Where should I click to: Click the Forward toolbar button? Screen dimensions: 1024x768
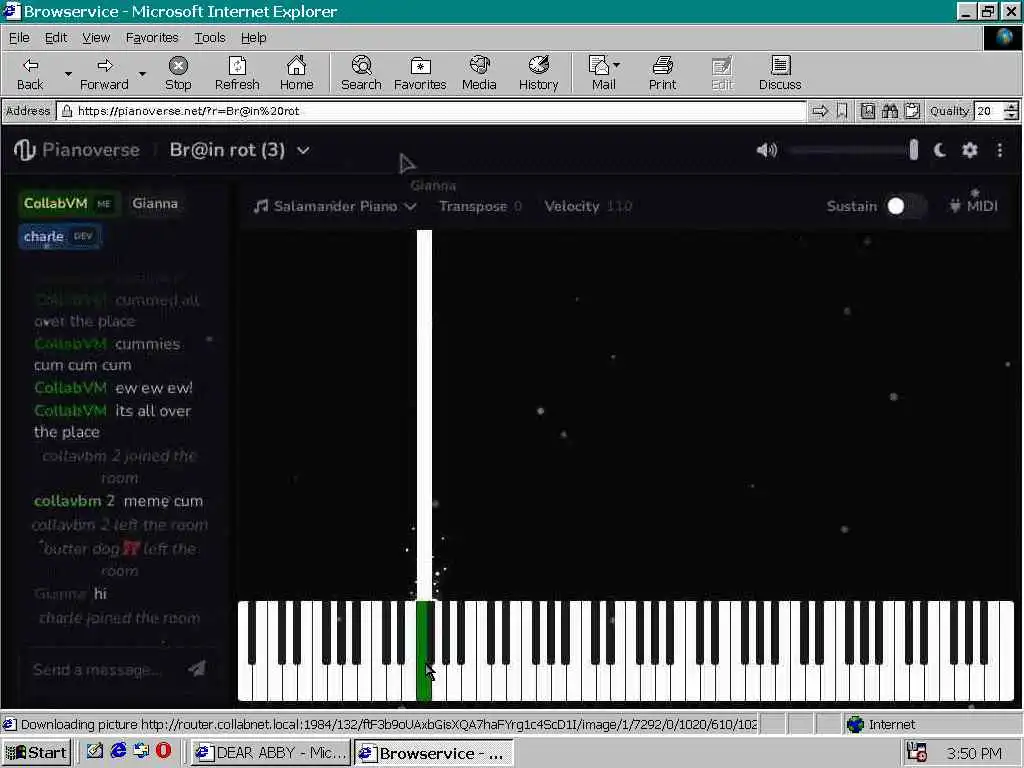coord(104,73)
